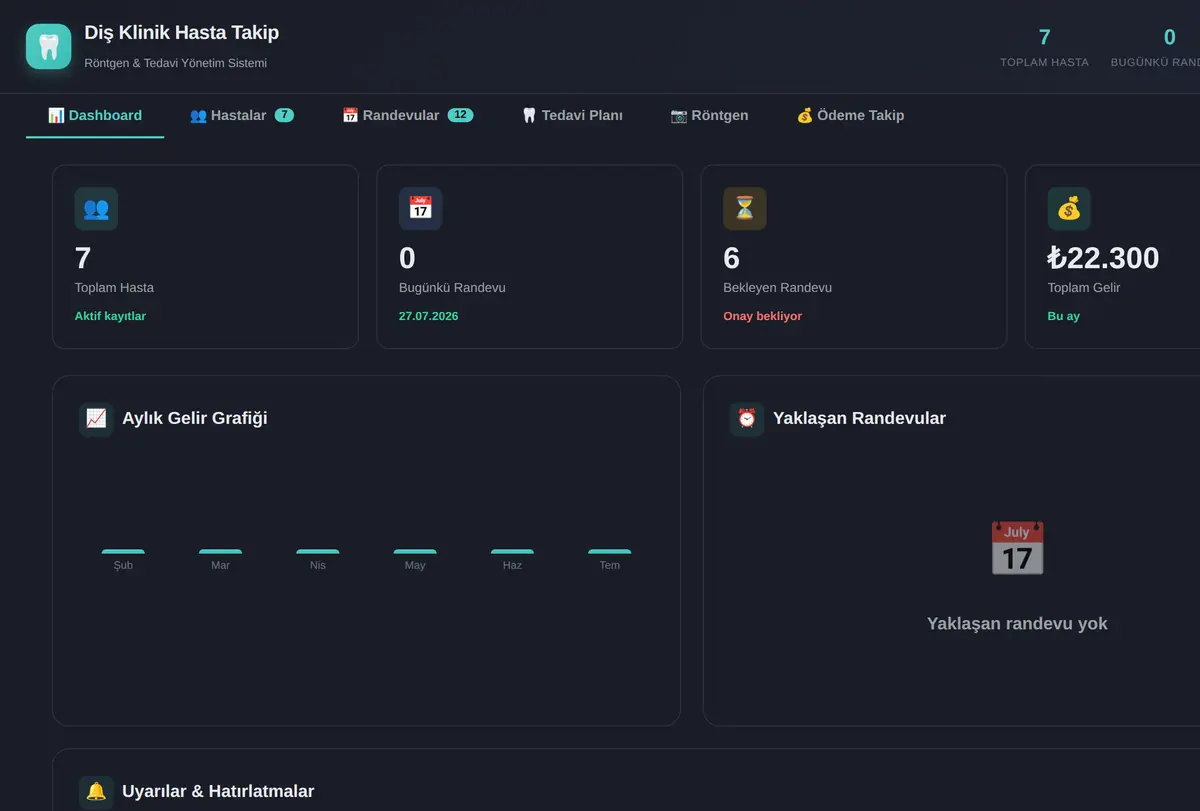Click the people icon on Toplam Hasta card
The height and width of the screenshot is (811, 1200).
click(x=96, y=209)
